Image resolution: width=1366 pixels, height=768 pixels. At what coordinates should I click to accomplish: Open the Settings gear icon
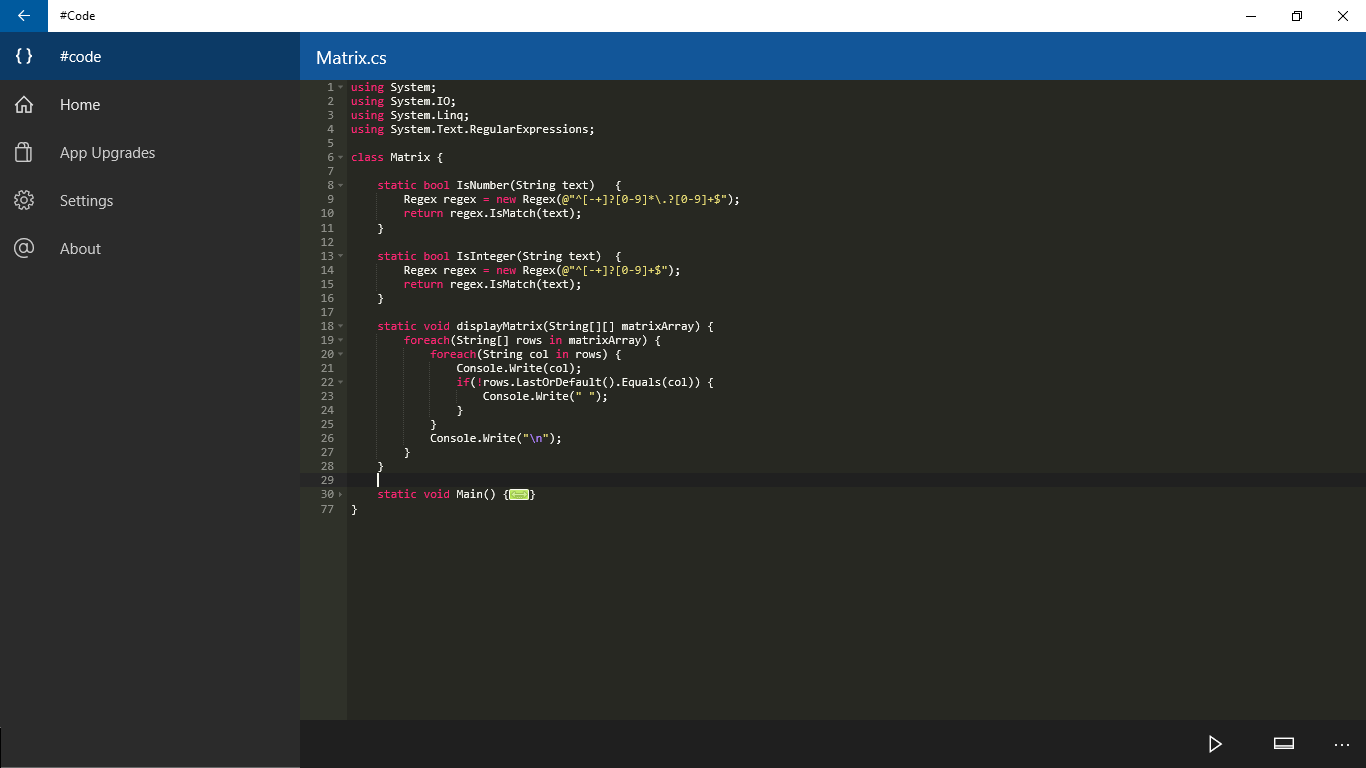(24, 200)
